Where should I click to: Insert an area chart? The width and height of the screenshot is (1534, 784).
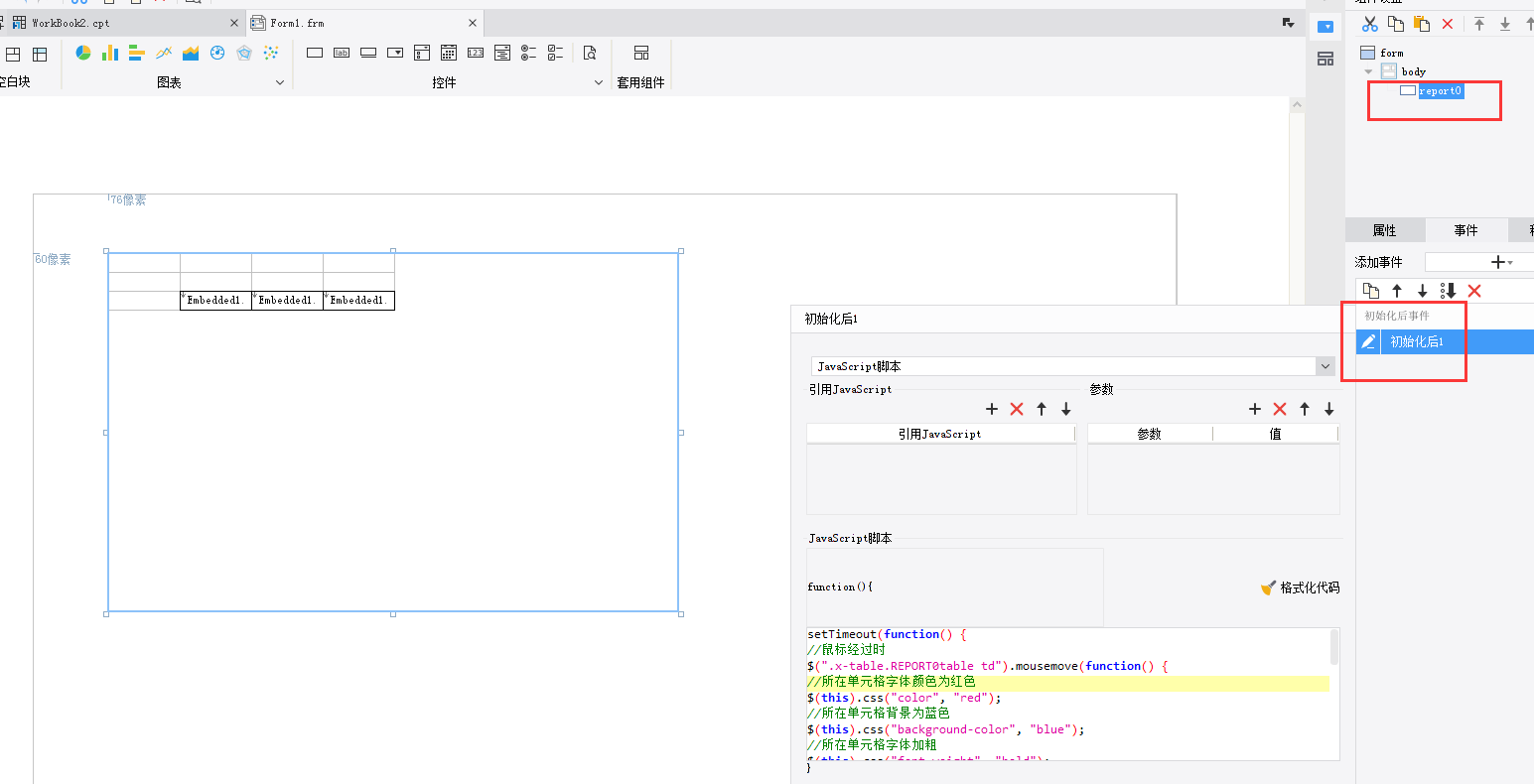[x=191, y=53]
